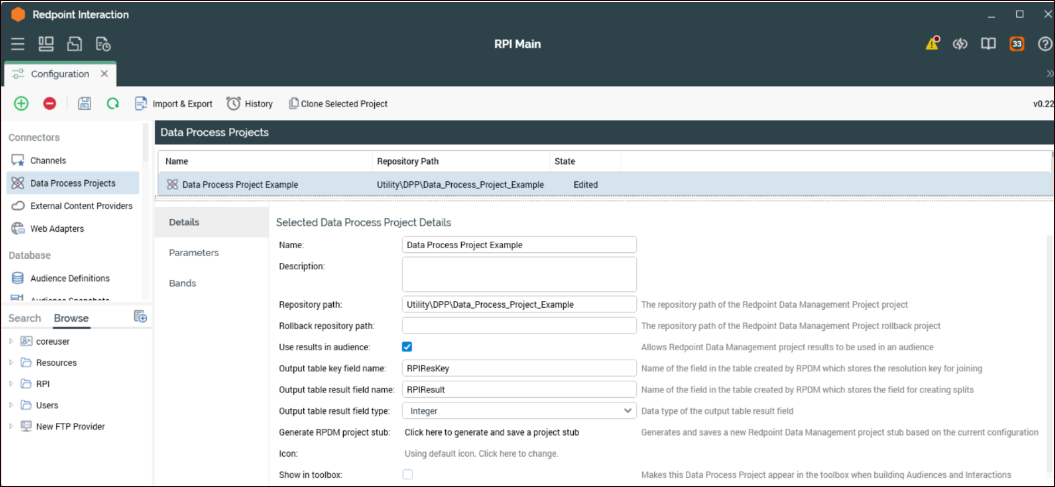Click the Repository path input field
The width and height of the screenshot is (1055, 487).
click(x=519, y=304)
